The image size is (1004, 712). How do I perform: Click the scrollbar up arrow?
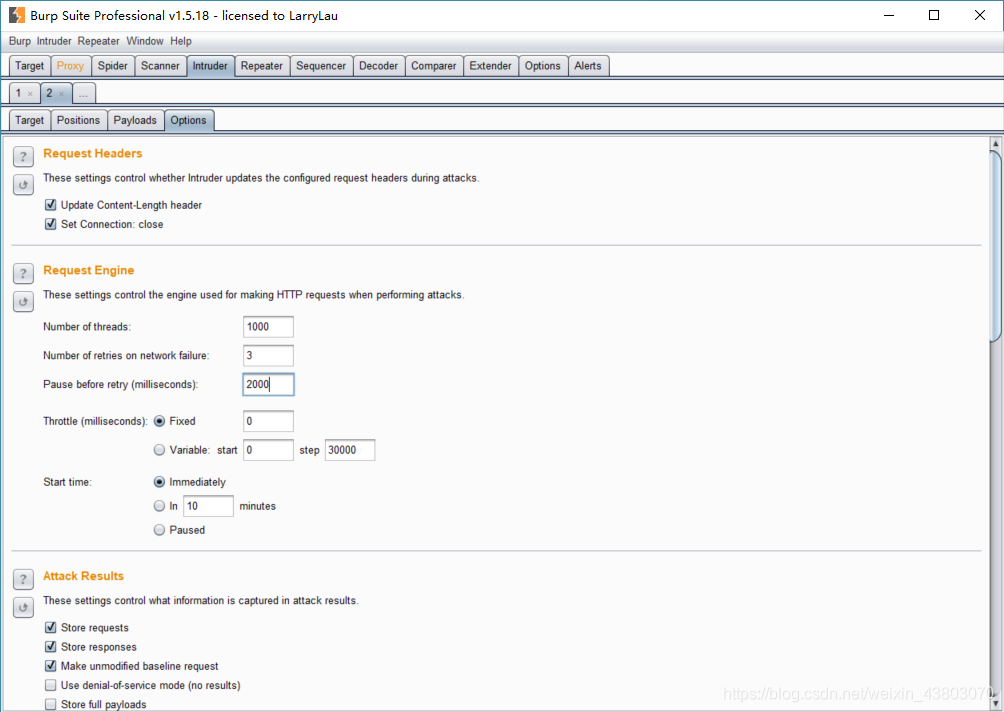[996, 143]
